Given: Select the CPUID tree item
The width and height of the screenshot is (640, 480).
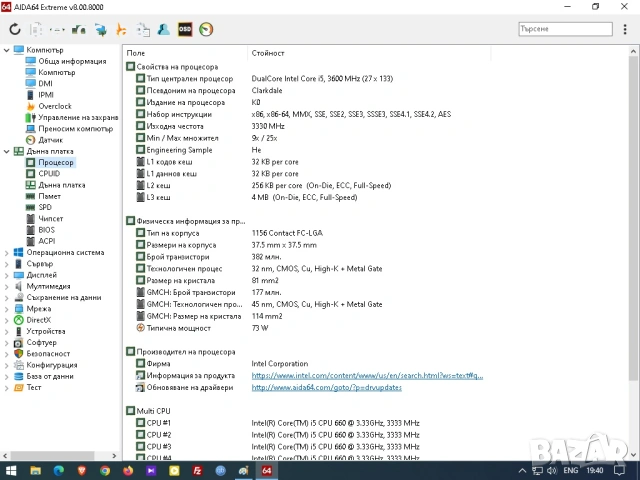Looking at the screenshot, I should click(49, 173).
